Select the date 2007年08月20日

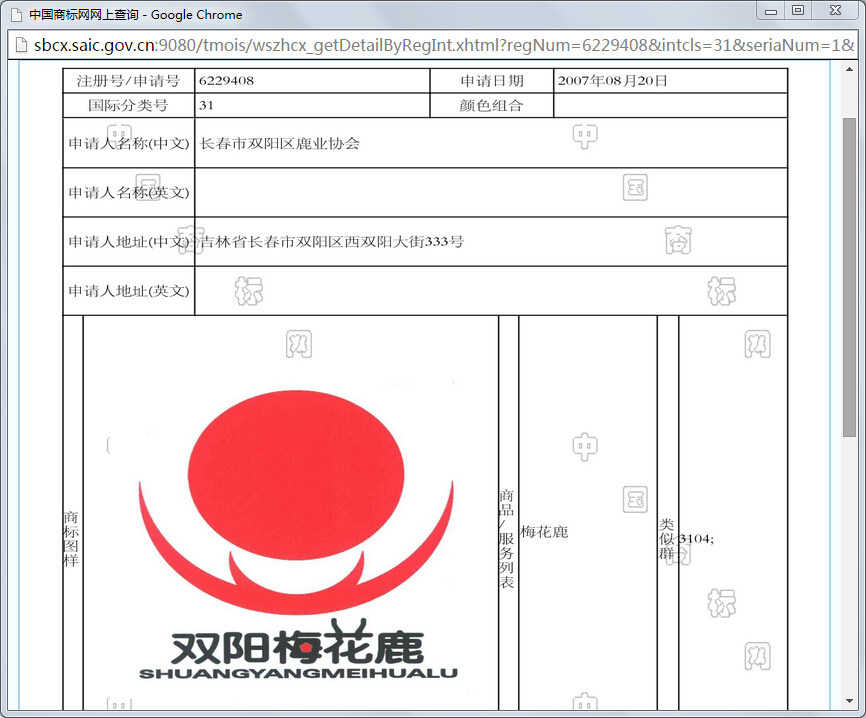point(612,81)
